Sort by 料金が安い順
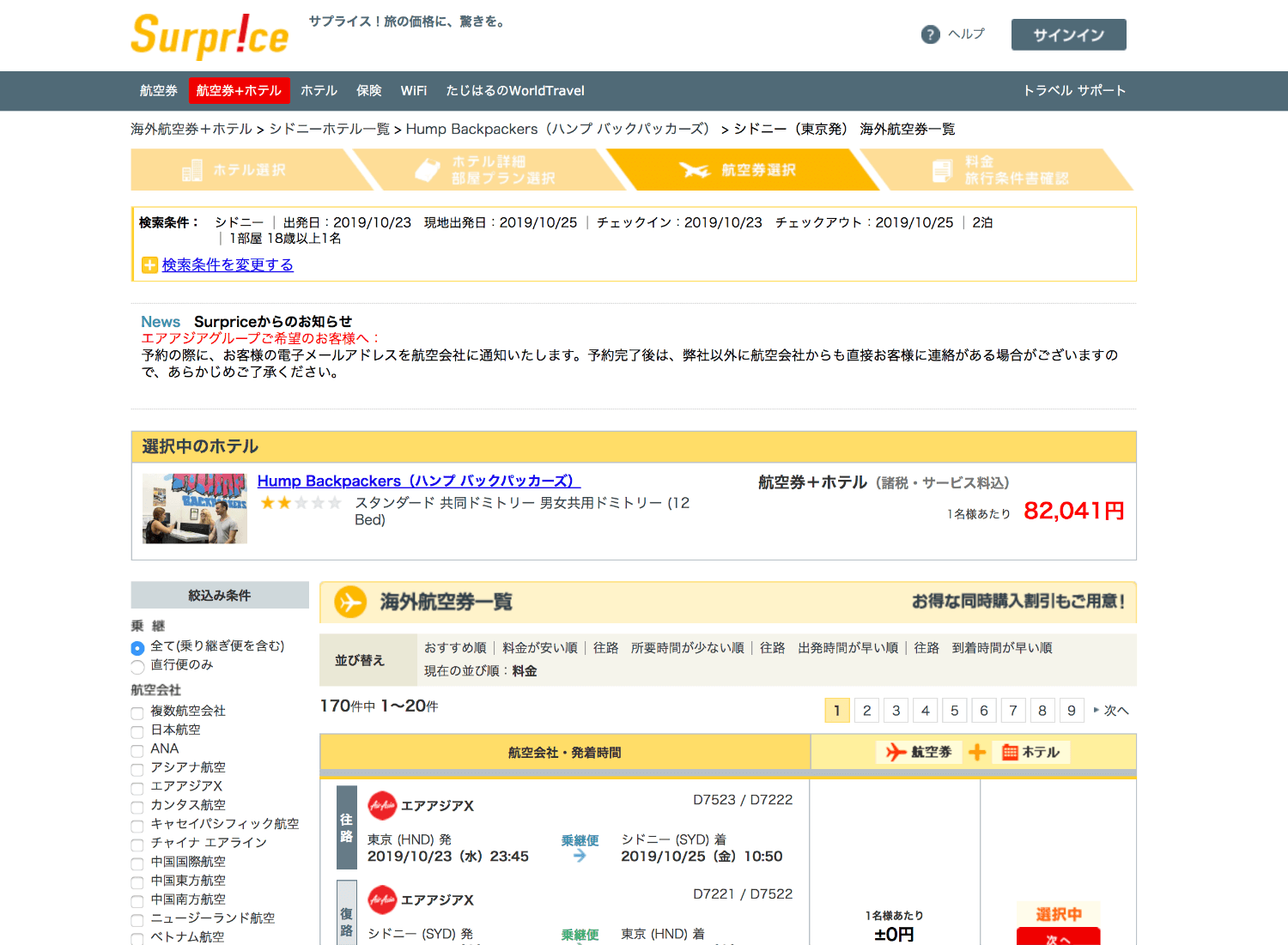The width and height of the screenshot is (1288, 945). click(540, 648)
